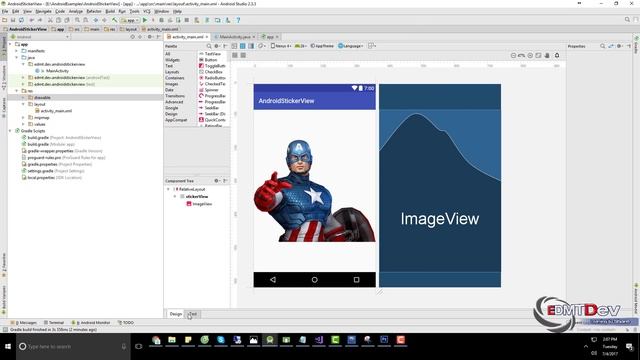Select the AppCompat palette category

coord(176,120)
